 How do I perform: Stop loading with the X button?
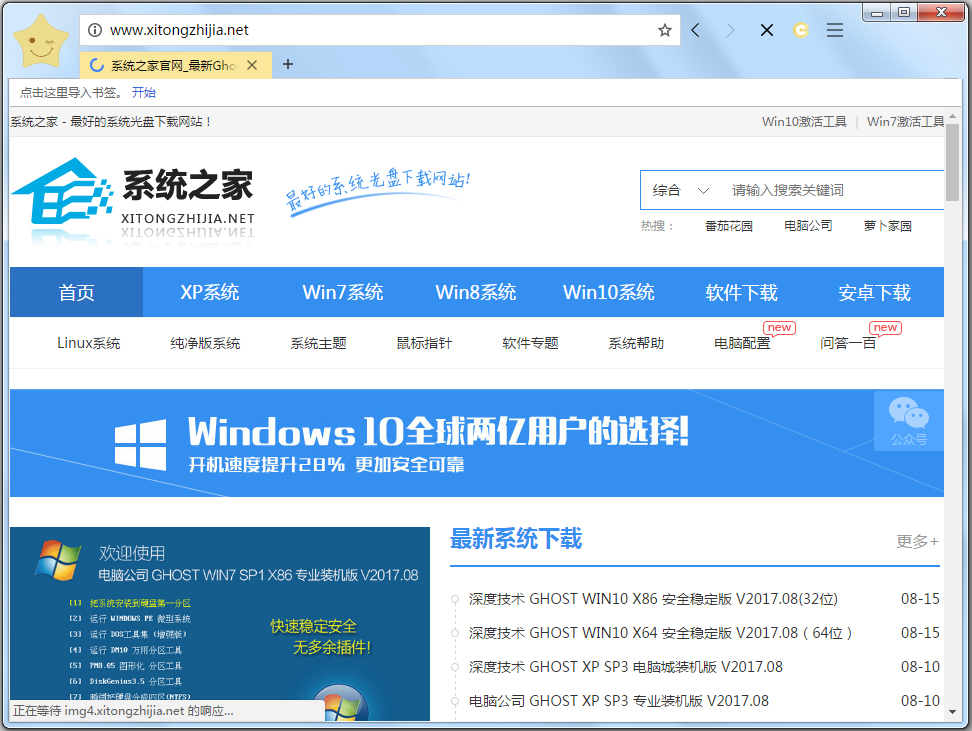click(767, 30)
